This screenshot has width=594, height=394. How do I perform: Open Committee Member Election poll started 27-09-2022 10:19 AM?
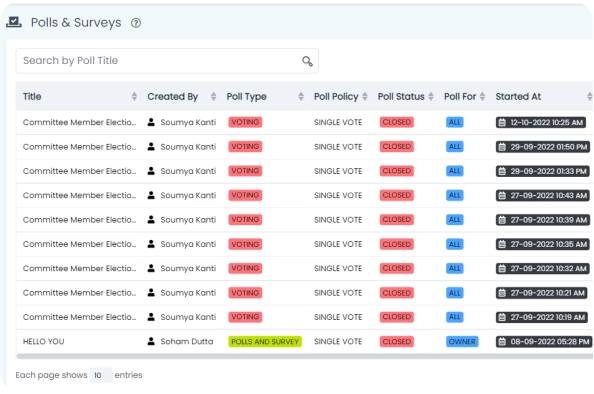[79, 317]
